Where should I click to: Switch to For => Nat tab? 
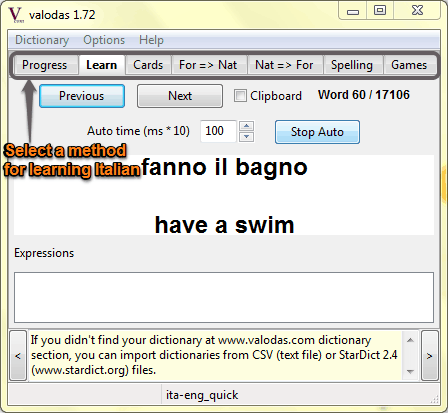point(208,65)
